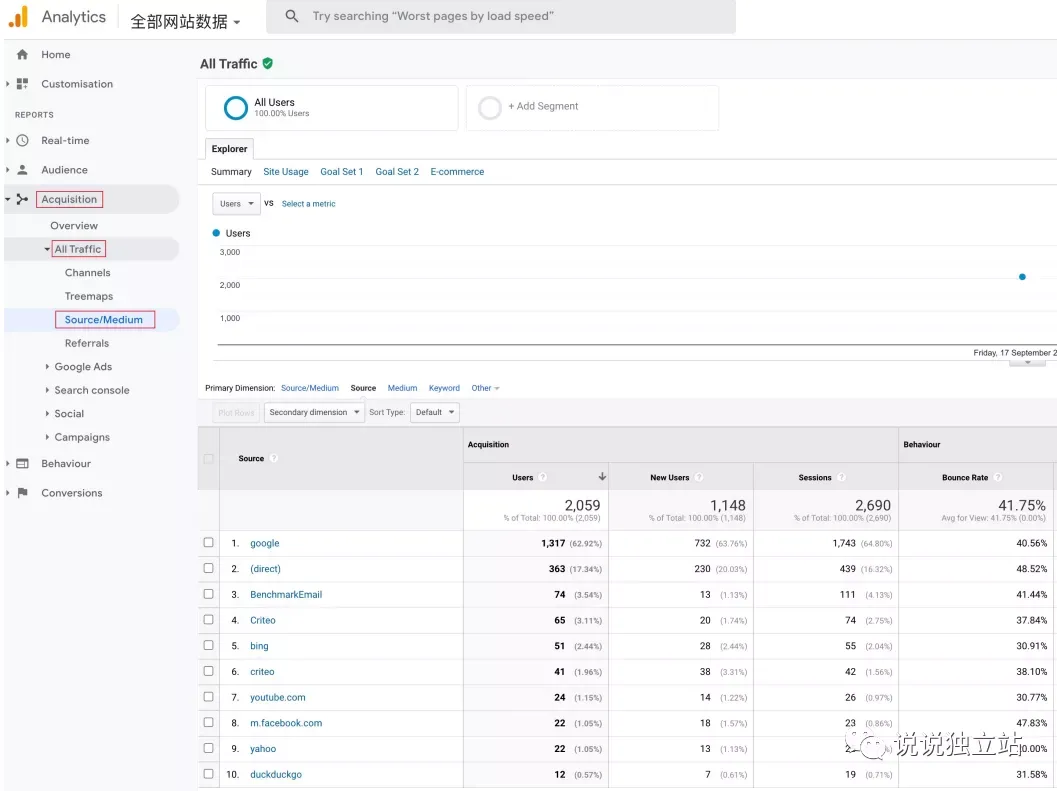Screen dimensions: 1057x791
Task: Click the chart date range handle below graph
Action: (1027, 363)
